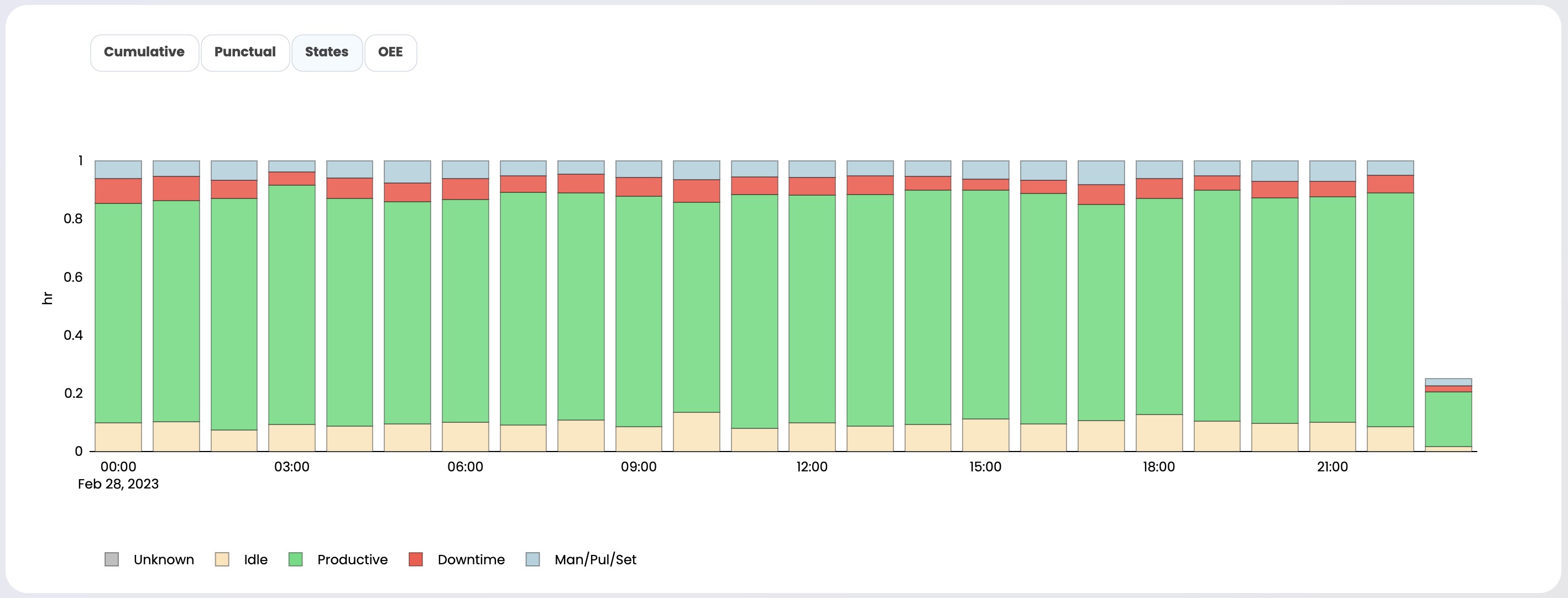Click the blue Man/Pul/Set segment at 12:00
The width and height of the screenshot is (1568, 598).
pos(812,169)
